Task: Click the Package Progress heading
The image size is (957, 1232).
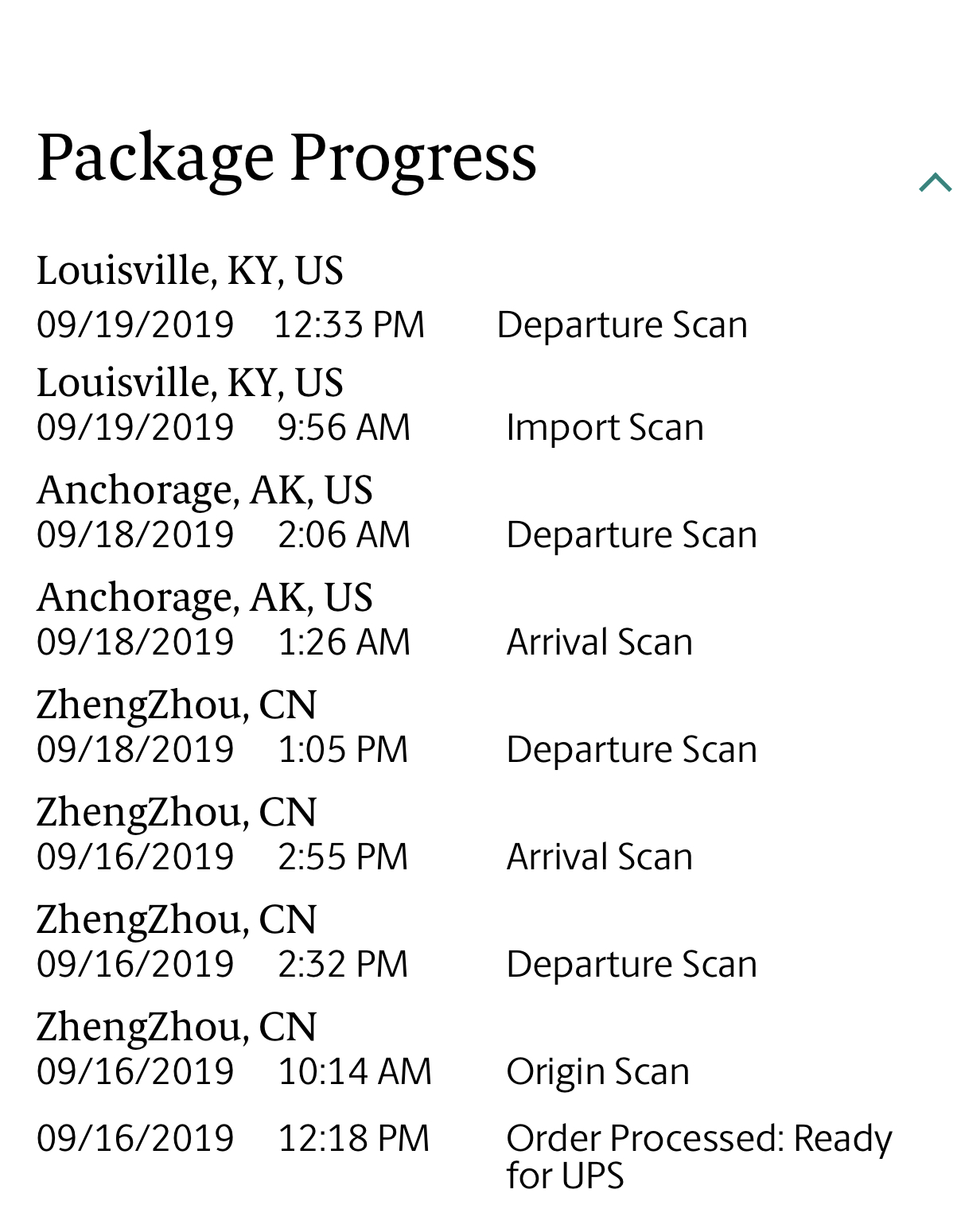Action: [286, 158]
